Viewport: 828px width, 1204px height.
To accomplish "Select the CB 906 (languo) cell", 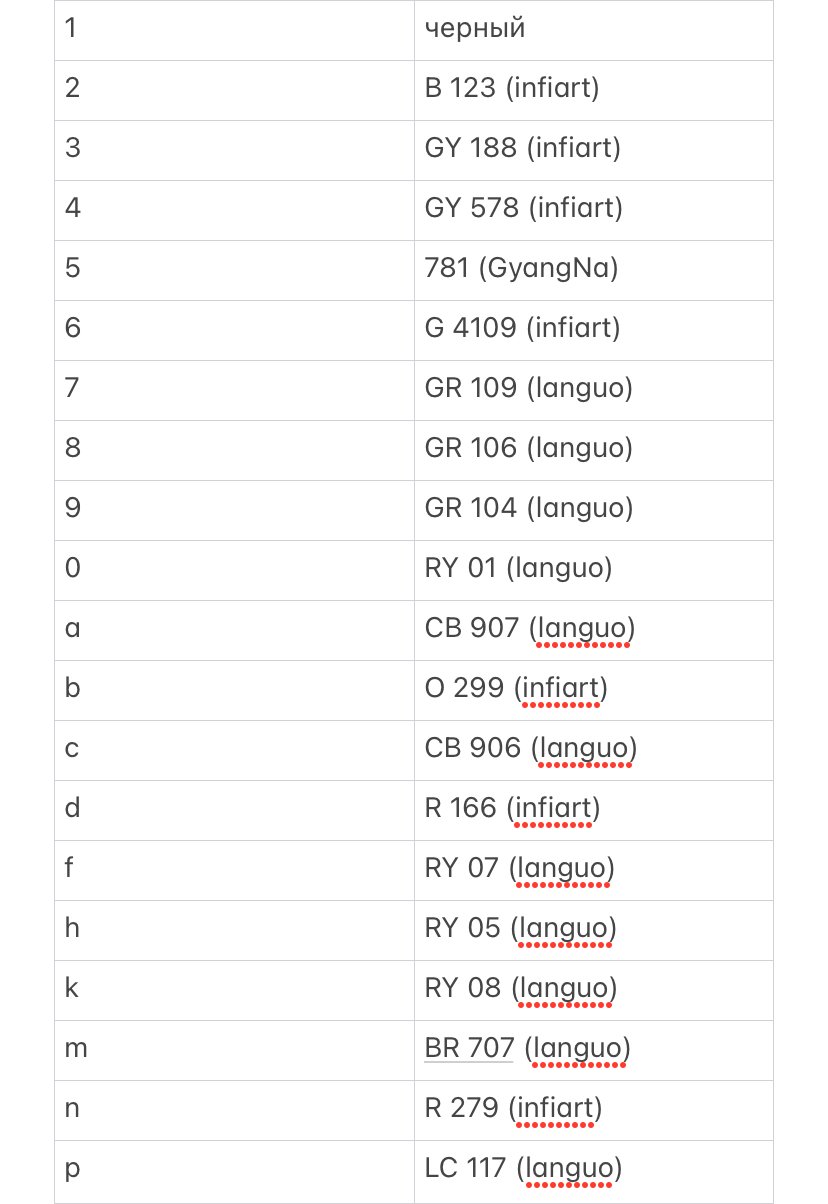I will pyautogui.click(x=593, y=751).
